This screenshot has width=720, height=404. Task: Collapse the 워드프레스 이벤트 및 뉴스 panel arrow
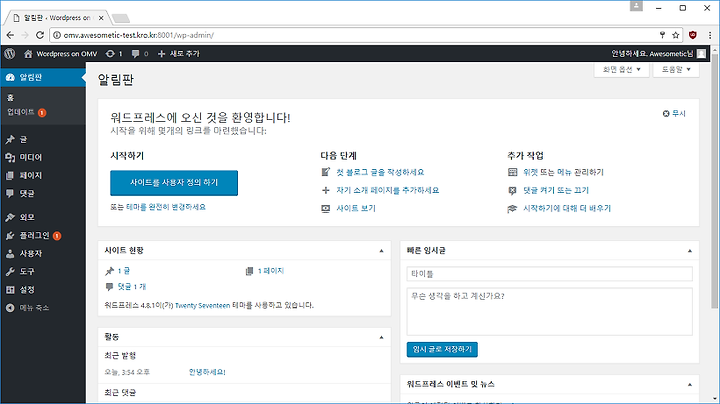[x=690, y=385]
